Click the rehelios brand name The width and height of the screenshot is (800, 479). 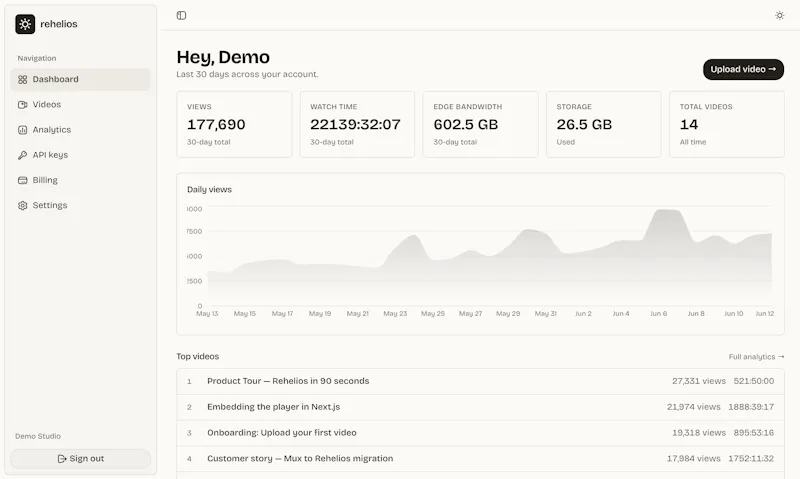coord(59,24)
